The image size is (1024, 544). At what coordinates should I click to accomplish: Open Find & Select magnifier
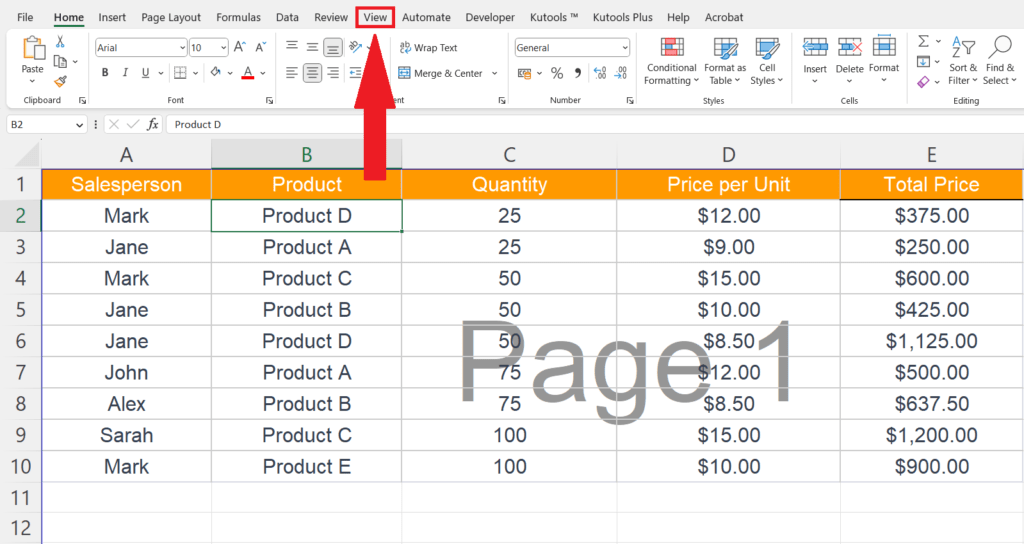click(x=1000, y=61)
